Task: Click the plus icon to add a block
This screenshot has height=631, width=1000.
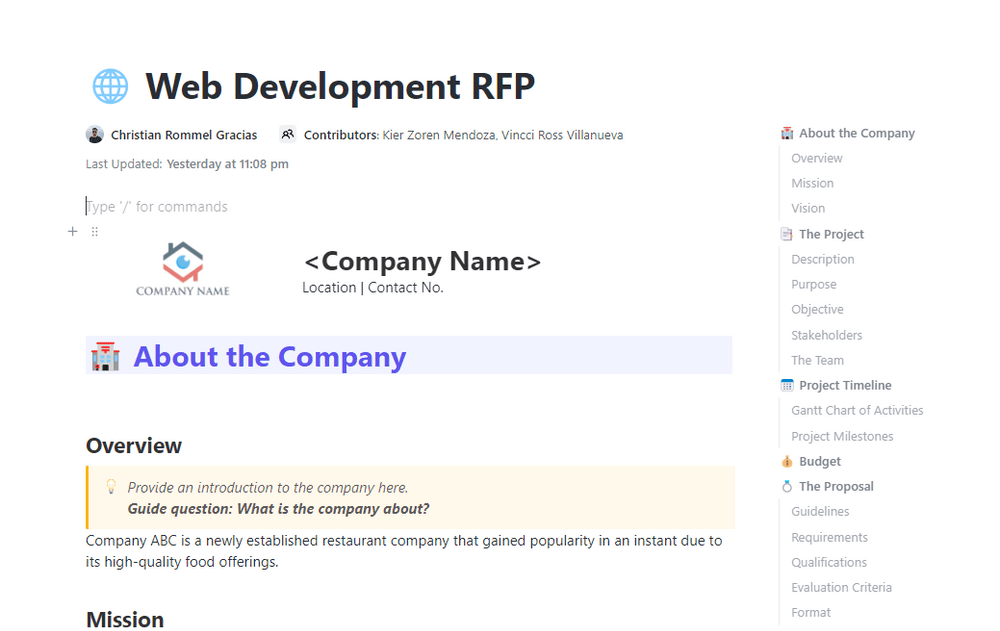Action: pyautogui.click(x=72, y=231)
